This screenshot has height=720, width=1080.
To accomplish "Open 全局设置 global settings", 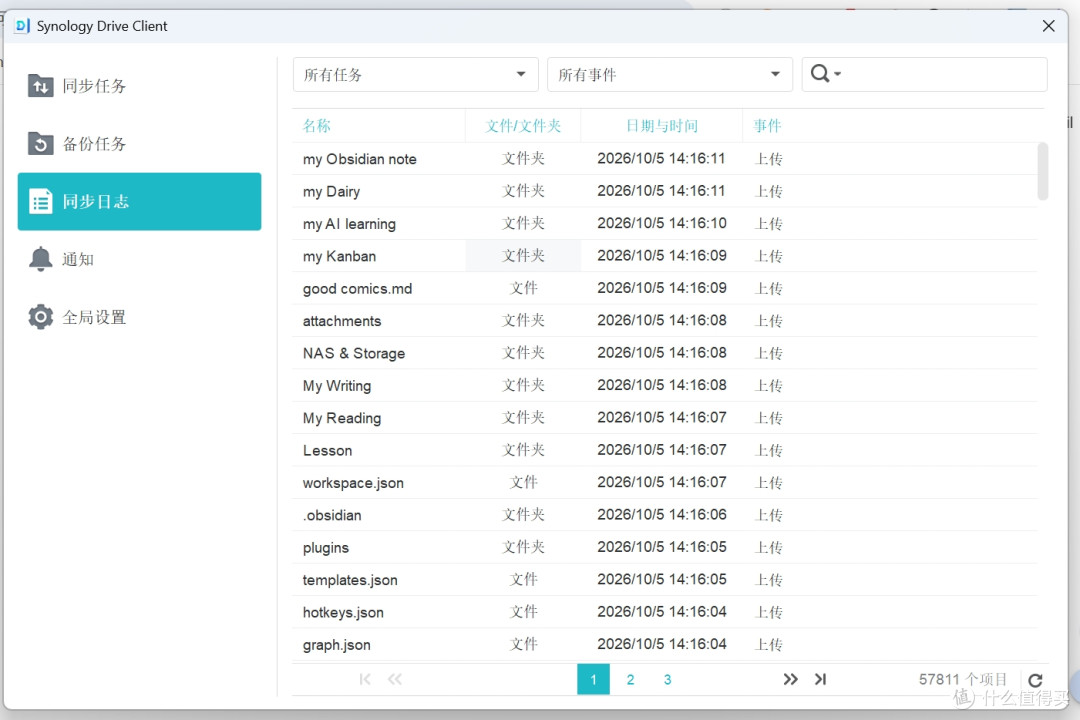I will (139, 317).
